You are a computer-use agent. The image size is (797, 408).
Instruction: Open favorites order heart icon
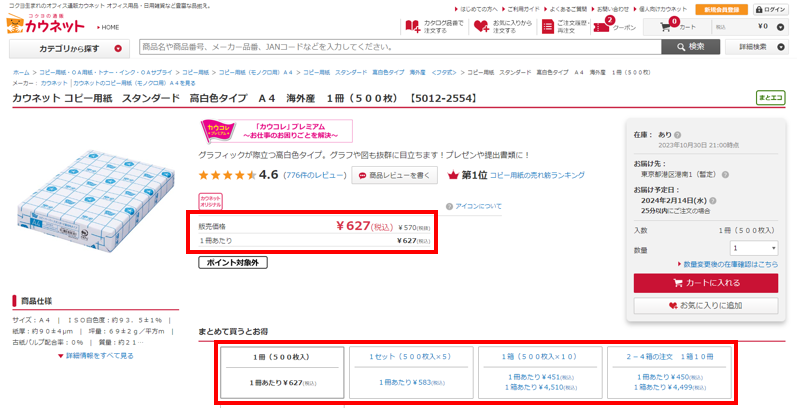481,26
